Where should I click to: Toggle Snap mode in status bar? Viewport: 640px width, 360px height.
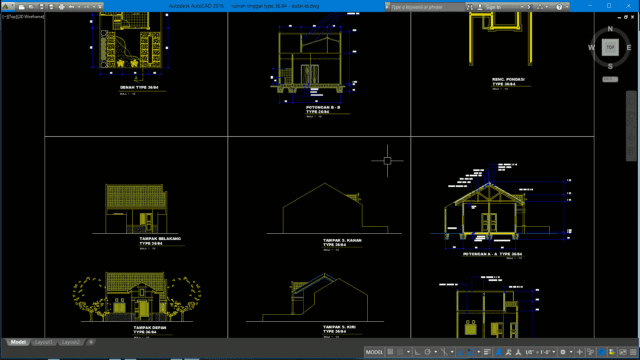pos(400,352)
